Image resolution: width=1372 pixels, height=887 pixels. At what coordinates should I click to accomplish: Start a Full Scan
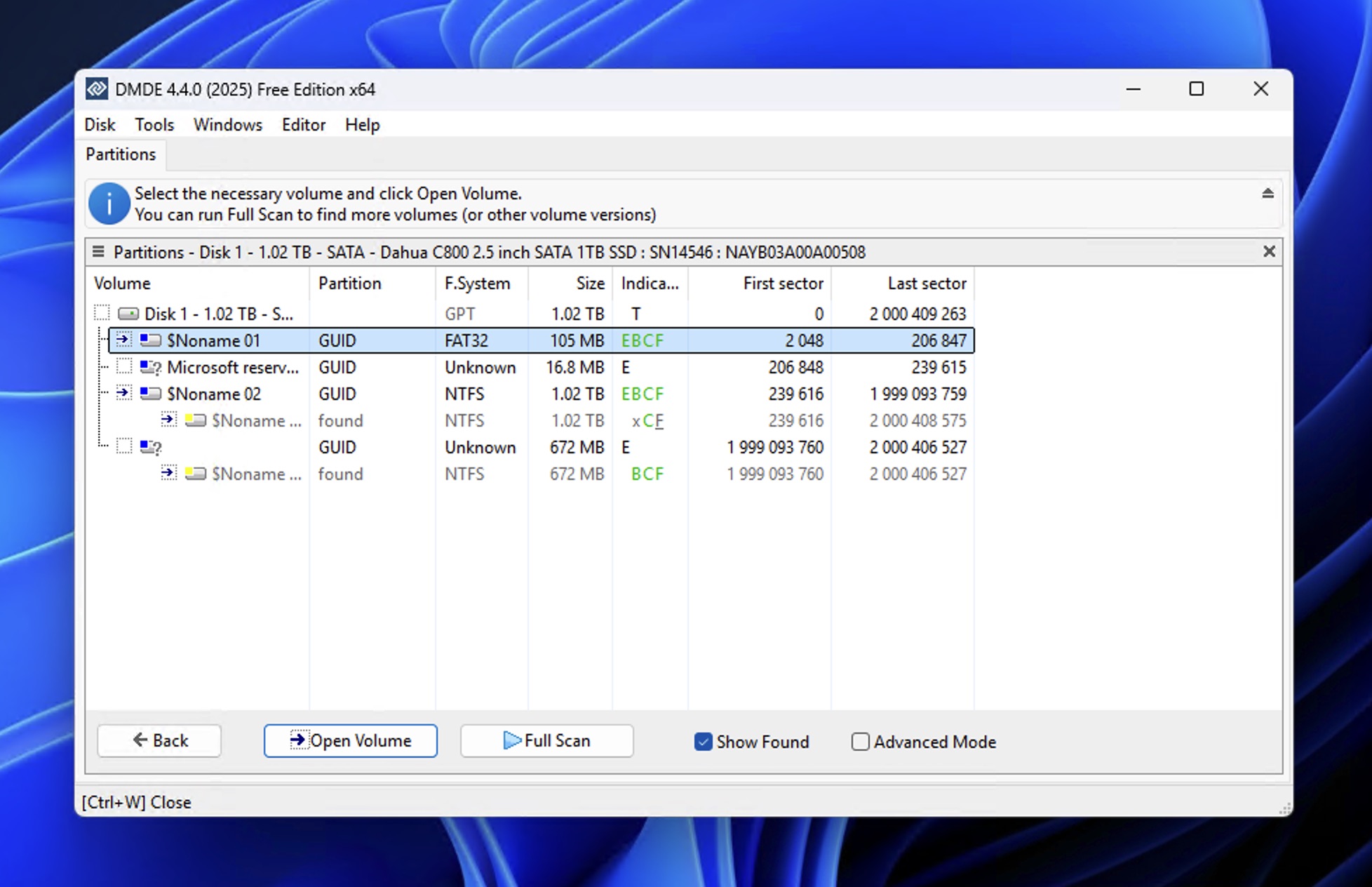point(546,741)
